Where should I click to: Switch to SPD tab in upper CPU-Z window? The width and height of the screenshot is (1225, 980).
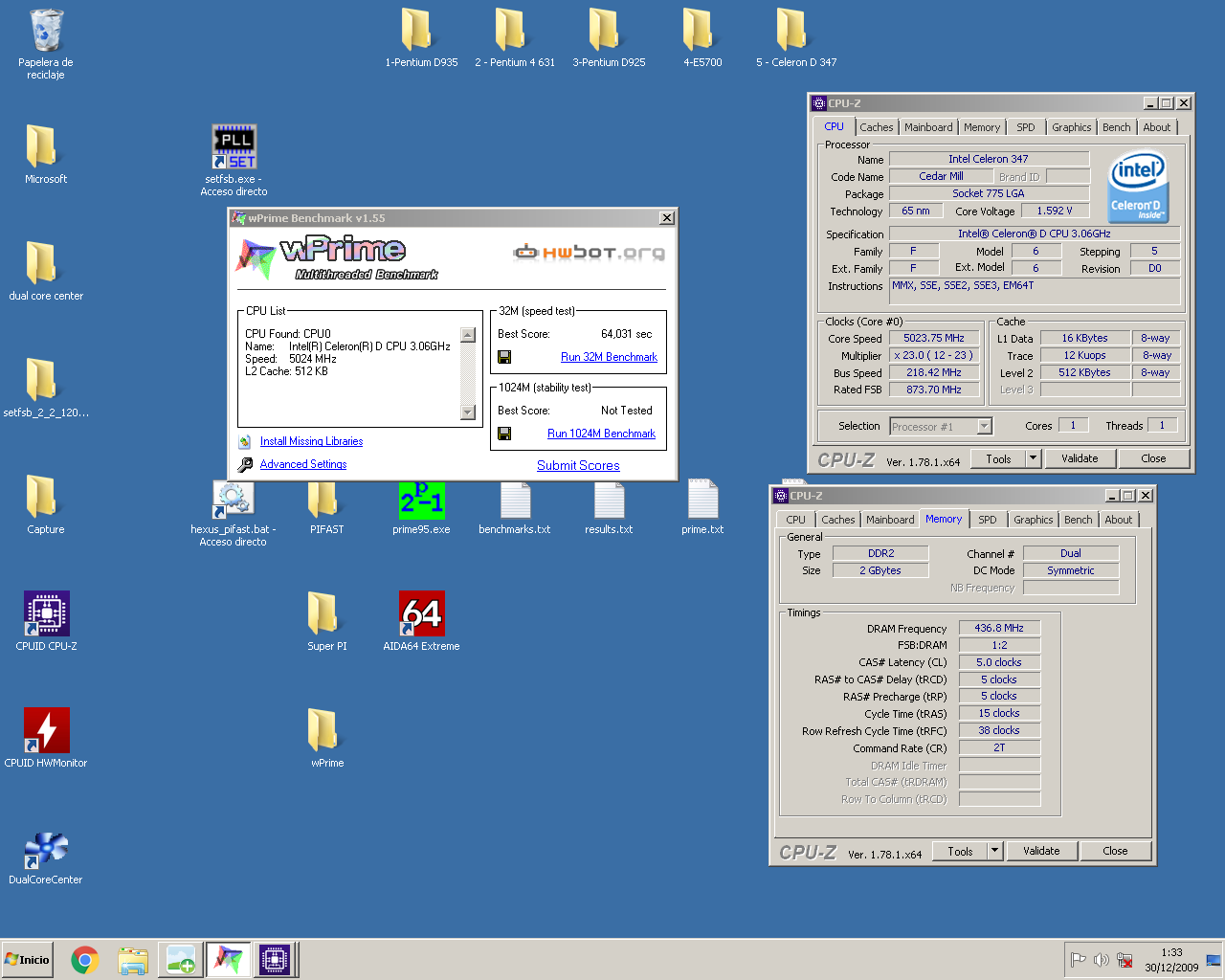1026,127
